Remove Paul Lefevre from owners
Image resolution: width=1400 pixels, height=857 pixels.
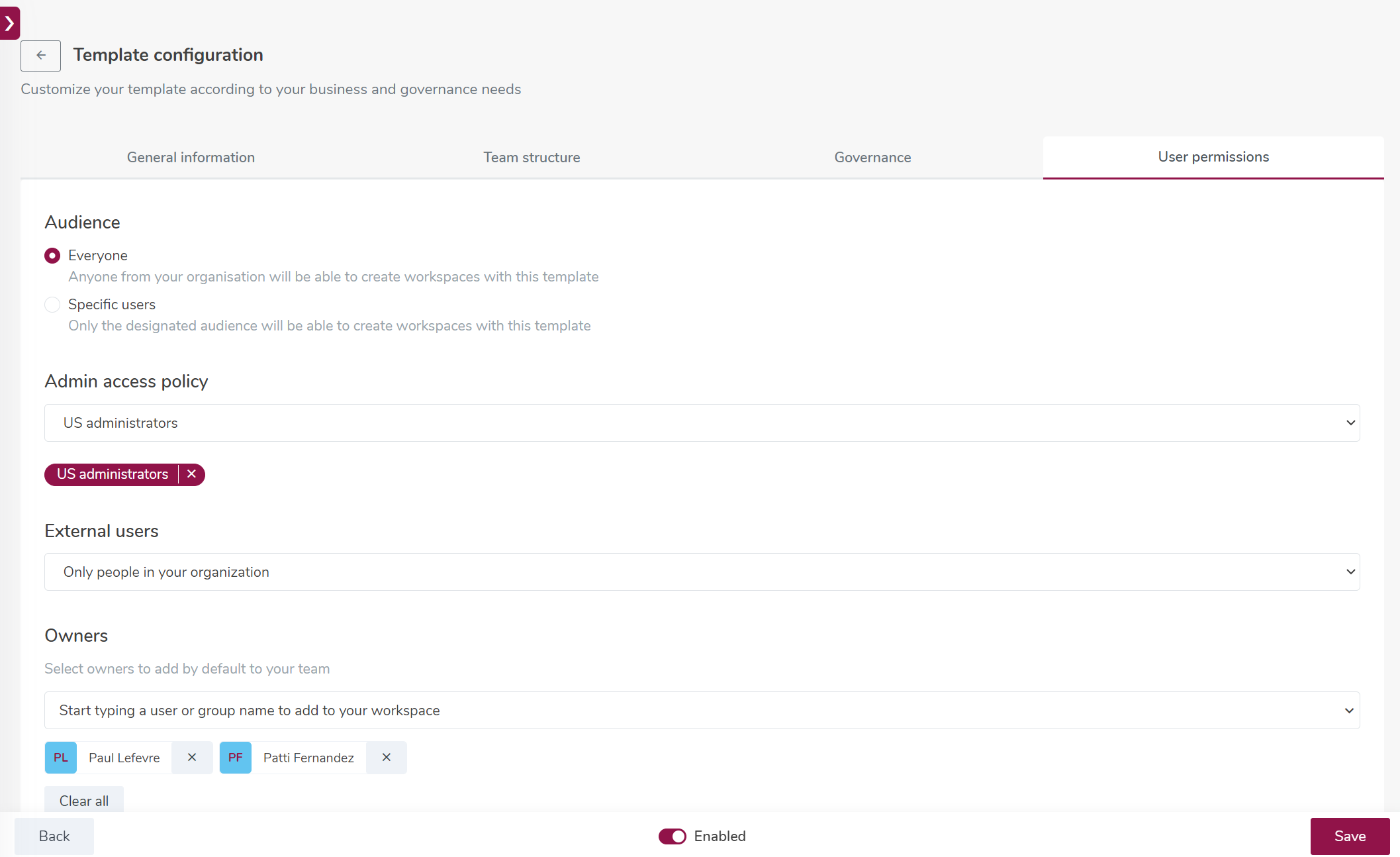pos(192,757)
